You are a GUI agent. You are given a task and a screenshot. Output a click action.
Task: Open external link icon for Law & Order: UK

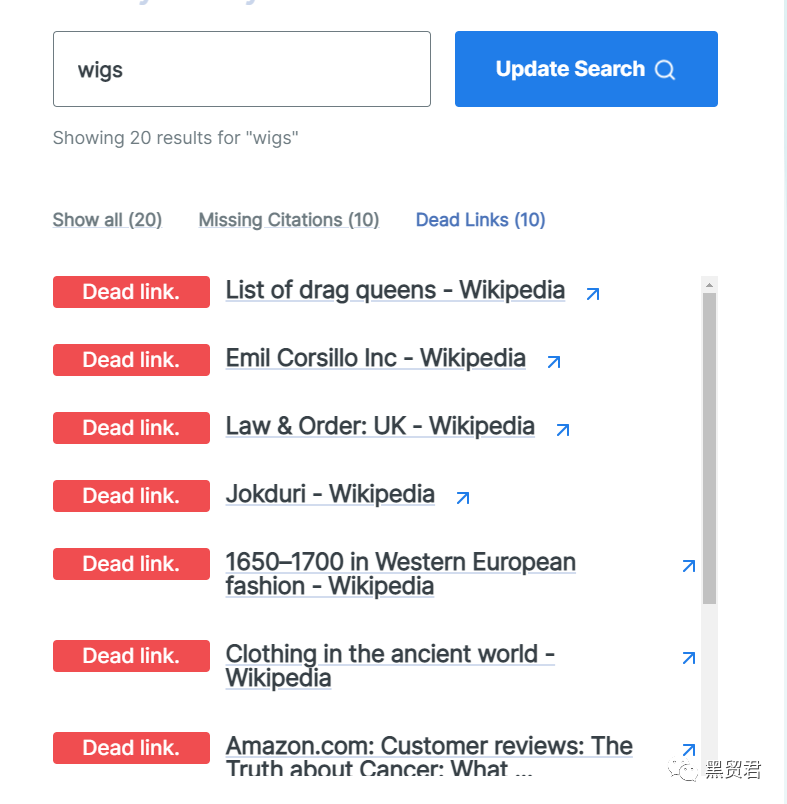(x=563, y=430)
